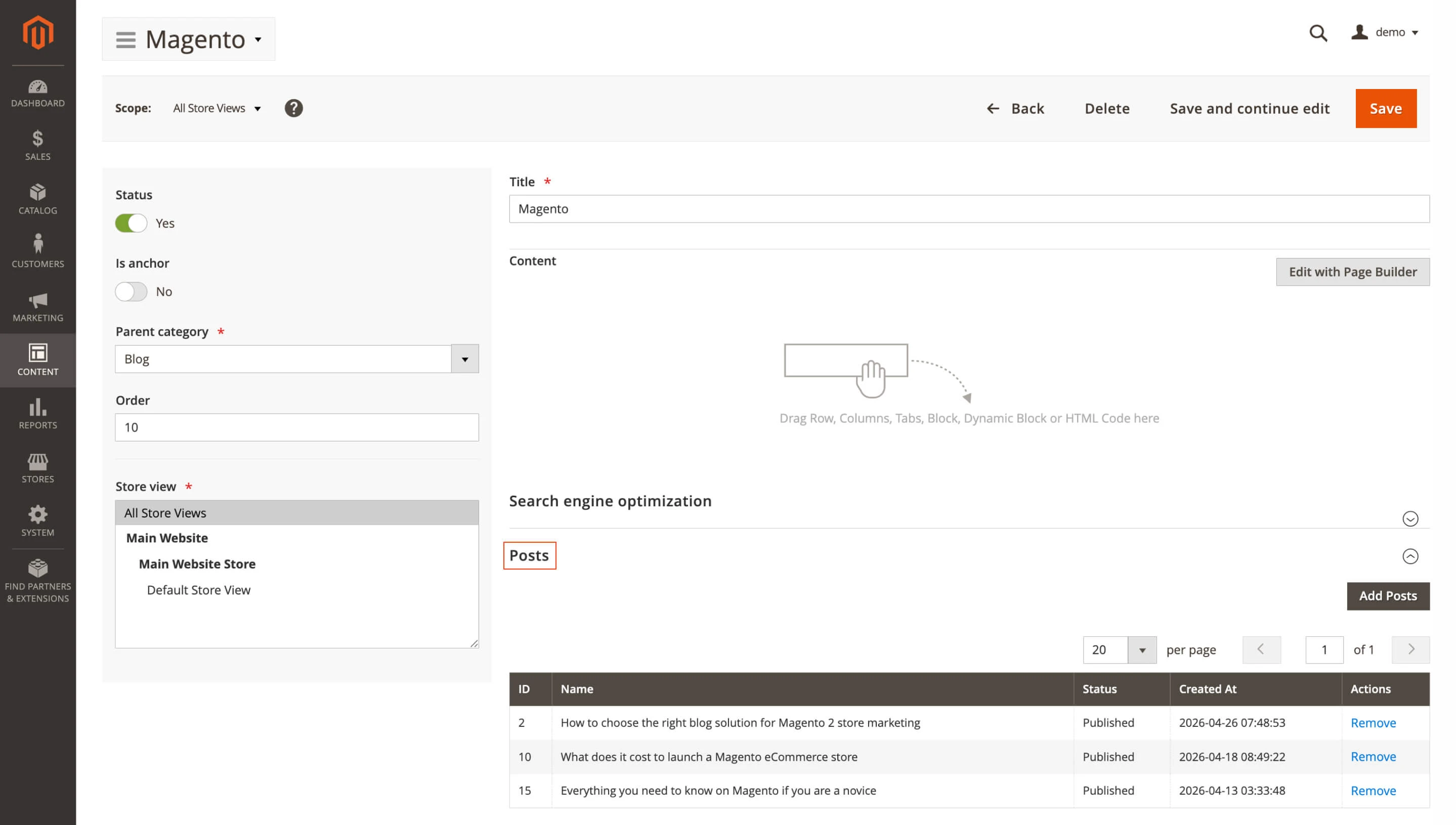Open the demo account dropdown arrow
Image resolution: width=1456 pixels, height=825 pixels.
coord(1415,33)
